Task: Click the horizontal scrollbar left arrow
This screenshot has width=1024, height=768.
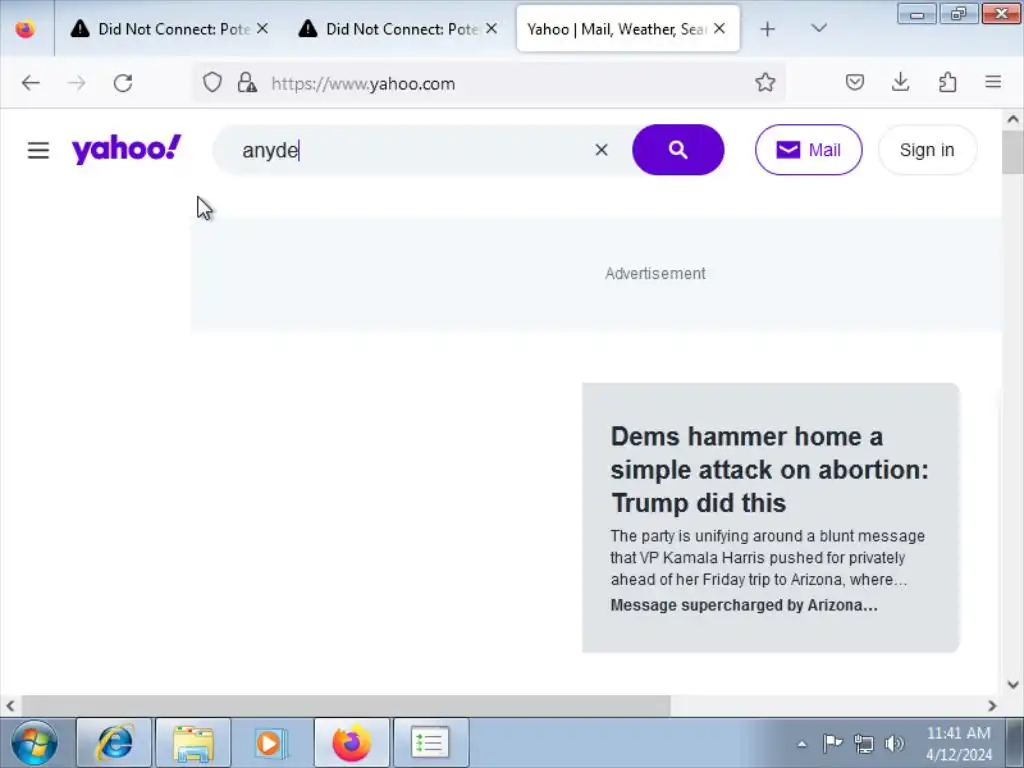Action: pyautogui.click(x=10, y=706)
